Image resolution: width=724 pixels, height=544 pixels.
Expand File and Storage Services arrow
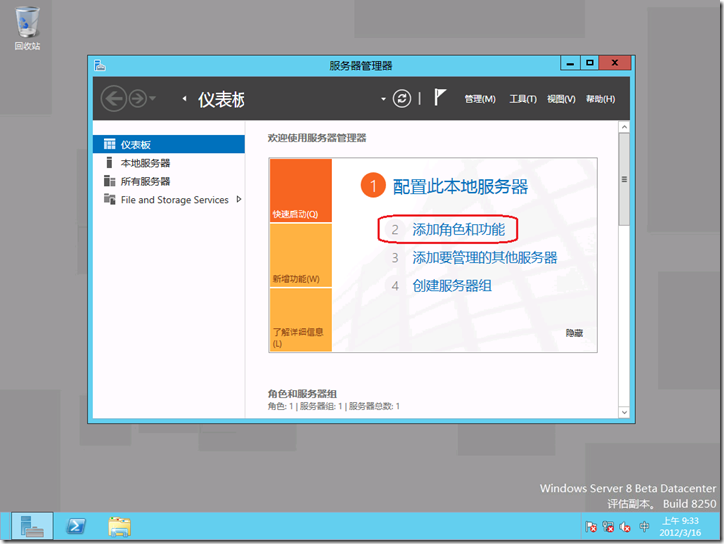pos(239,199)
